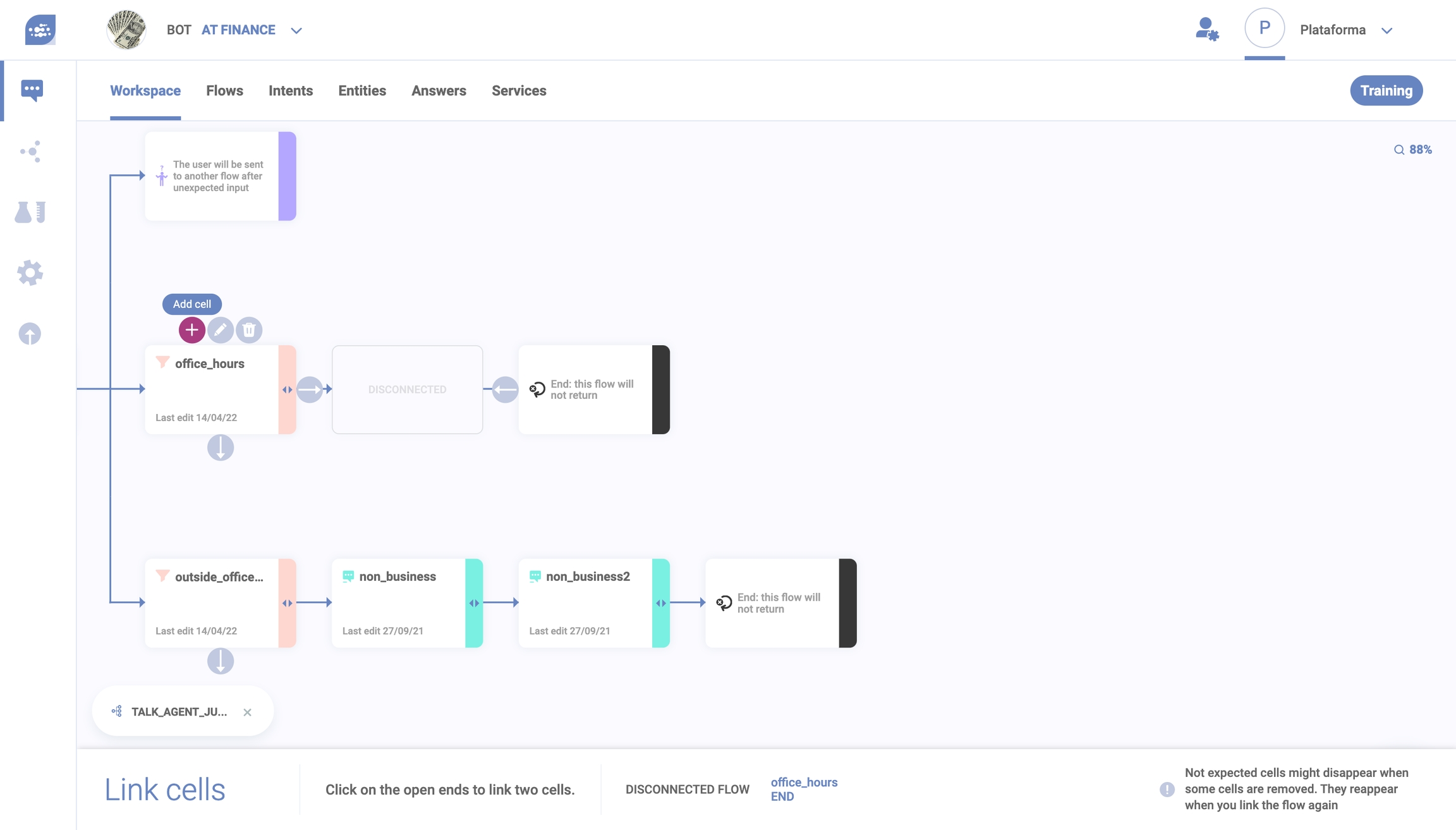Open the gear settings icon in sidebar
The width and height of the screenshot is (1456, 830).
[30, 273]
